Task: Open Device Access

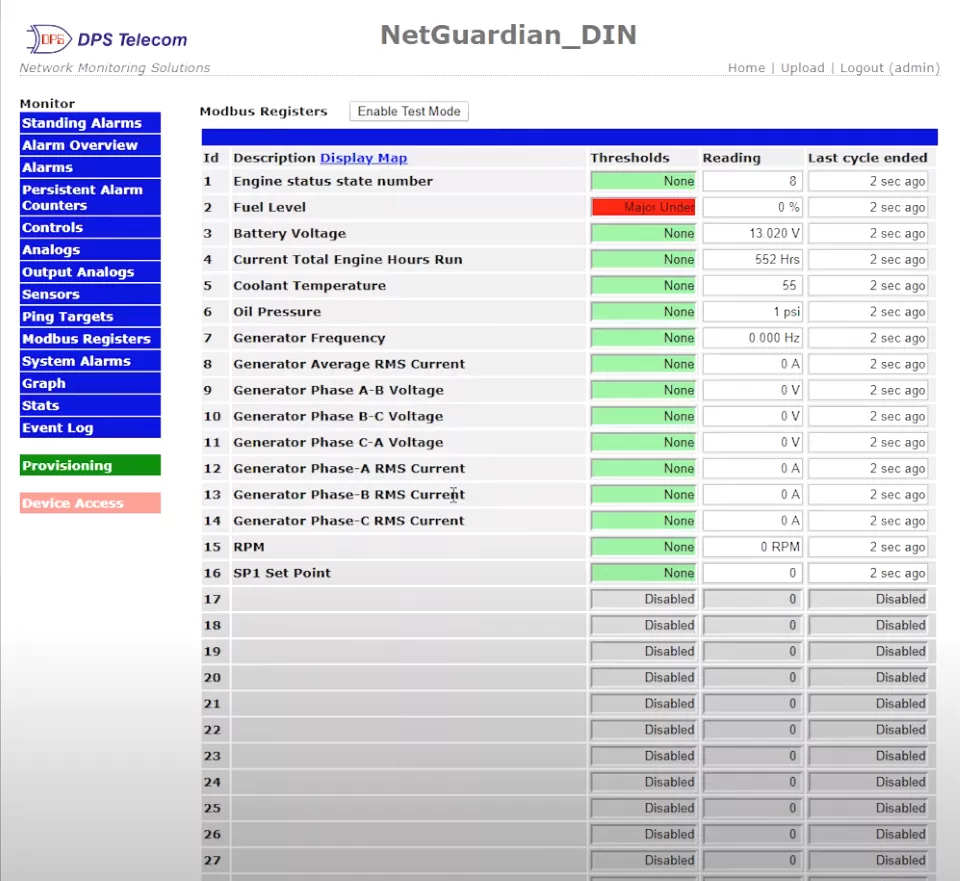Action: pyautogui.click(x=89, y=503)
